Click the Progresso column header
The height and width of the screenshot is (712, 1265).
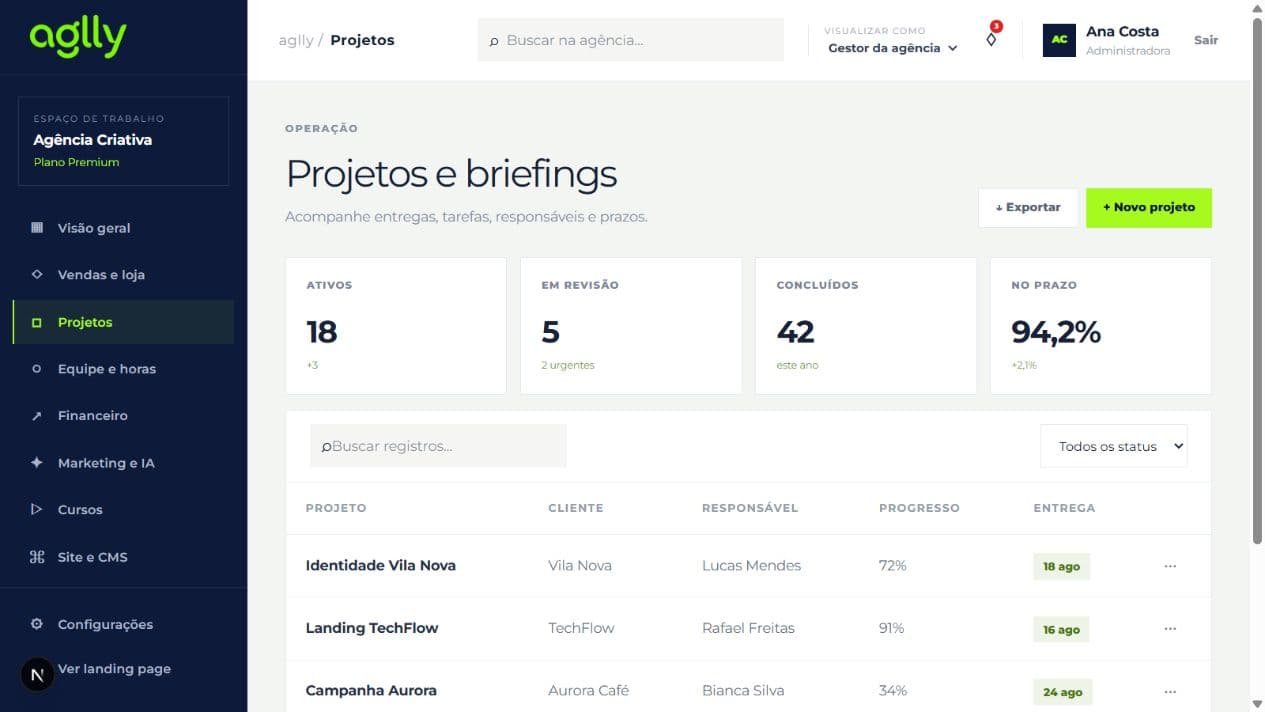click(x=919, y=508)
